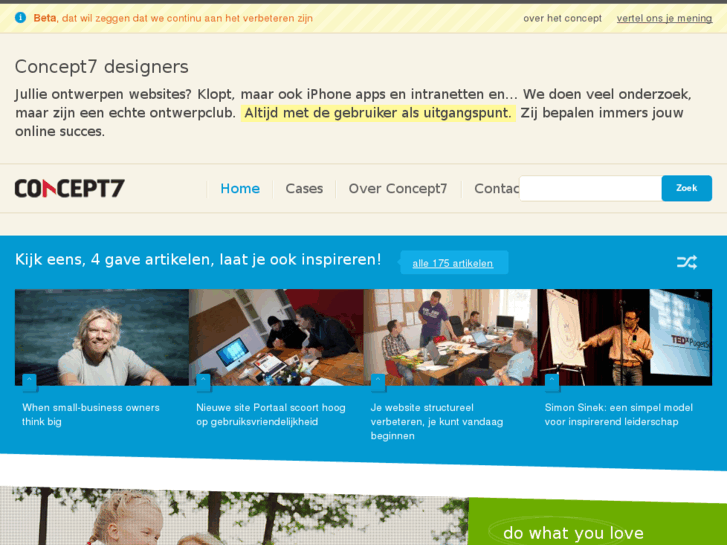Click caret tab under TEDx speaker photo
Image resolution: width=727 pixels, height=545 pixels.
pyautogui.click(x=552, y=382)
